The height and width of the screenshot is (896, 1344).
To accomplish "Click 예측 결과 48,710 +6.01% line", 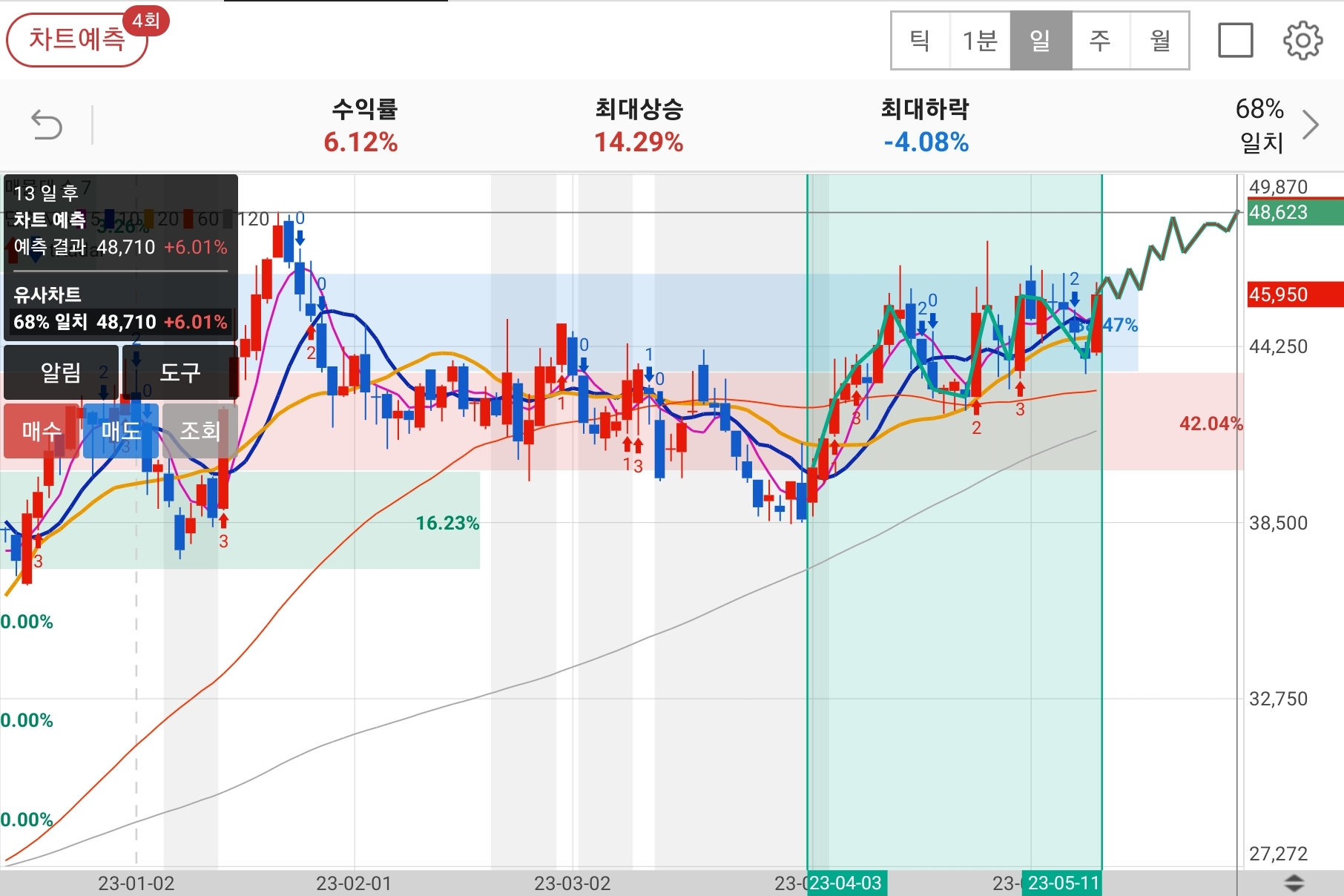I will (120, 247).
